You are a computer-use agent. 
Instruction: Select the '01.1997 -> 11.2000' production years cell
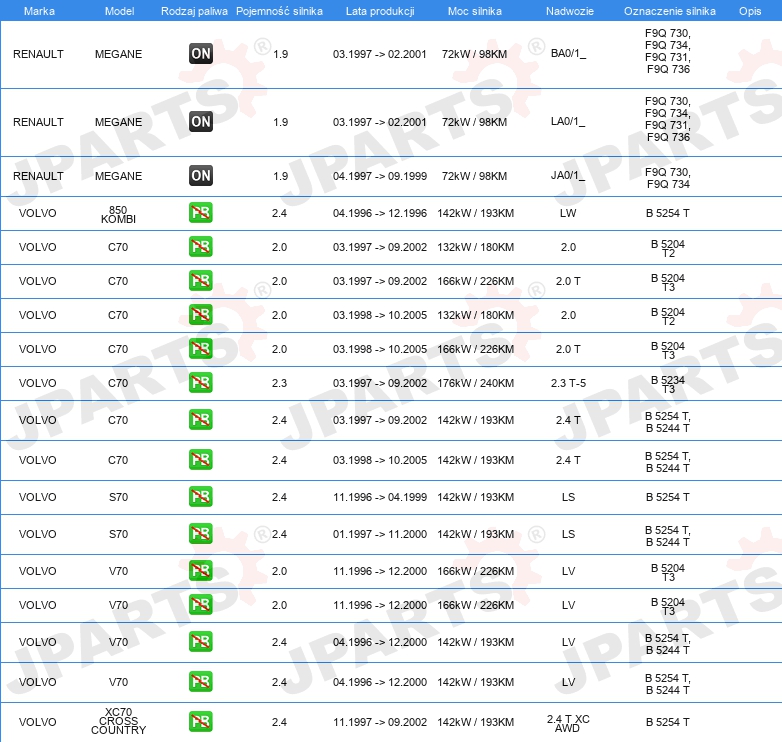pos(380,534)
